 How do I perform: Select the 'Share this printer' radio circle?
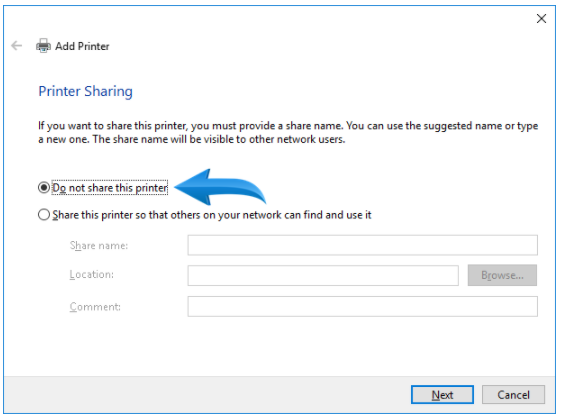tap(44, 215)
